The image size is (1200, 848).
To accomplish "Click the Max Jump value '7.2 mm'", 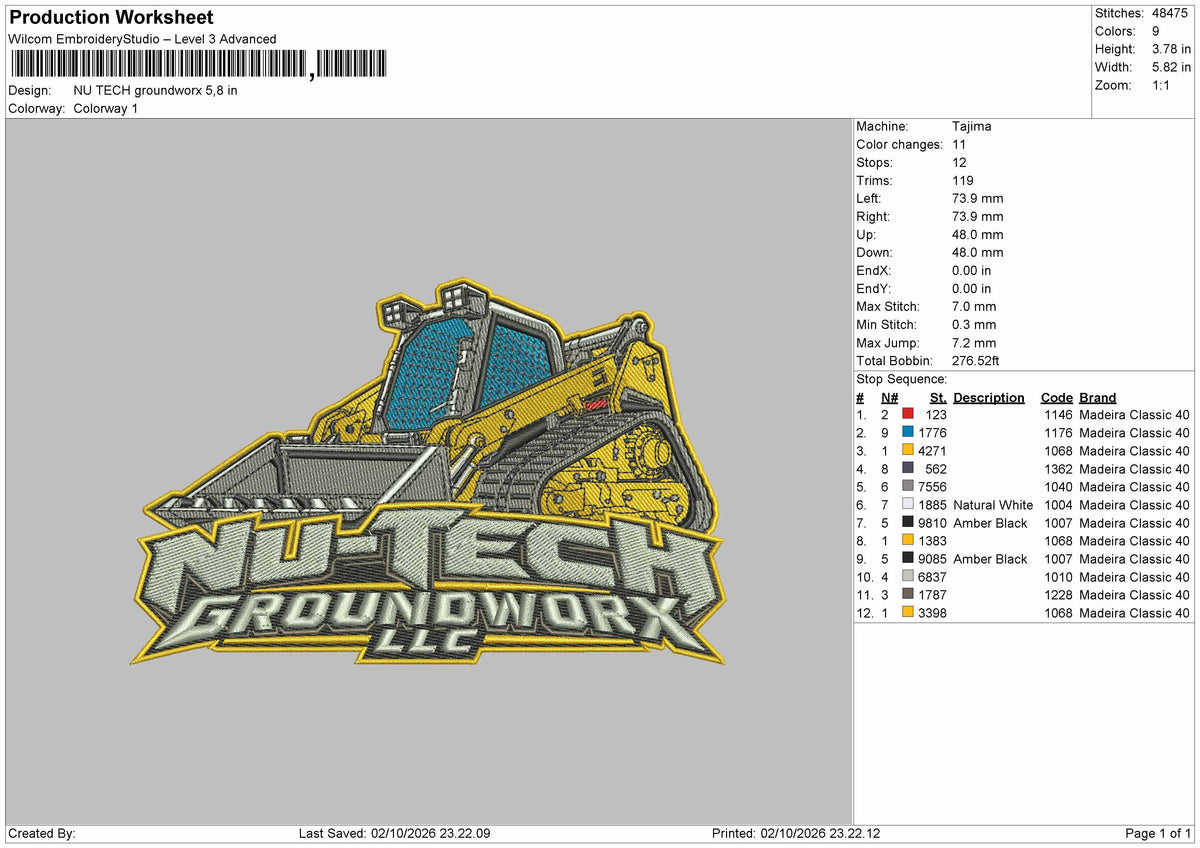I will [x=975, y=342].
